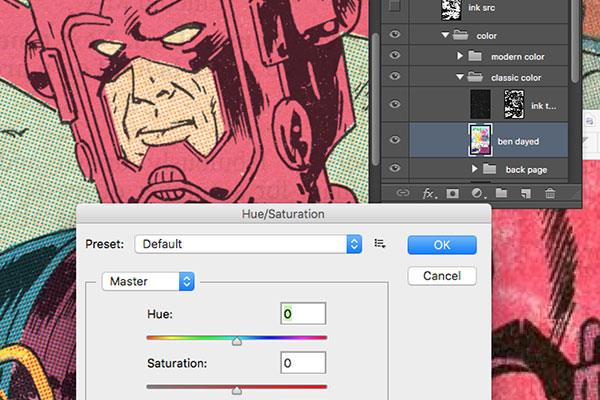Open the Preset dropdown
The height and width of the screenshot is (400, 600).
pos(248,244)
